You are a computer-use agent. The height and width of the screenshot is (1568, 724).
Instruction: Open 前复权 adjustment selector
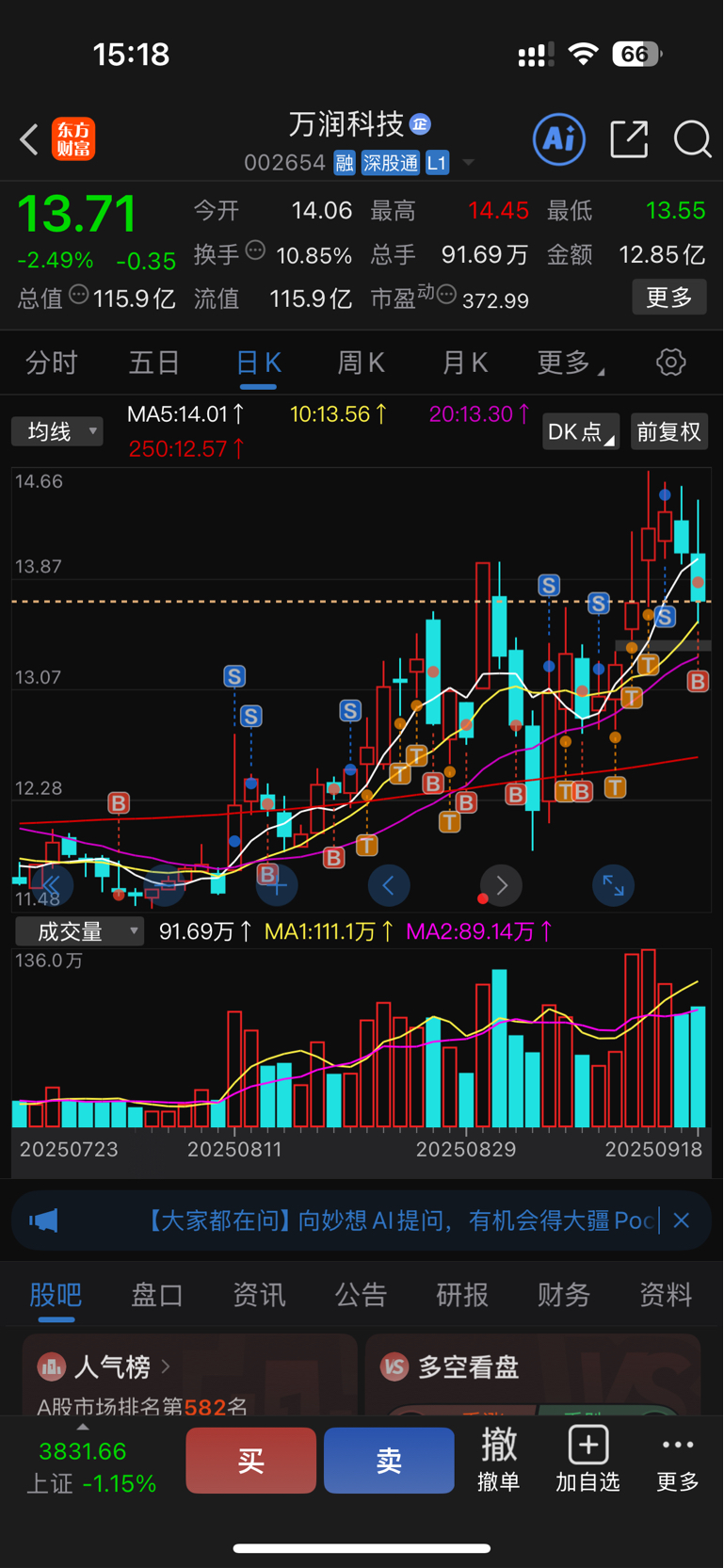pos(668,431)
